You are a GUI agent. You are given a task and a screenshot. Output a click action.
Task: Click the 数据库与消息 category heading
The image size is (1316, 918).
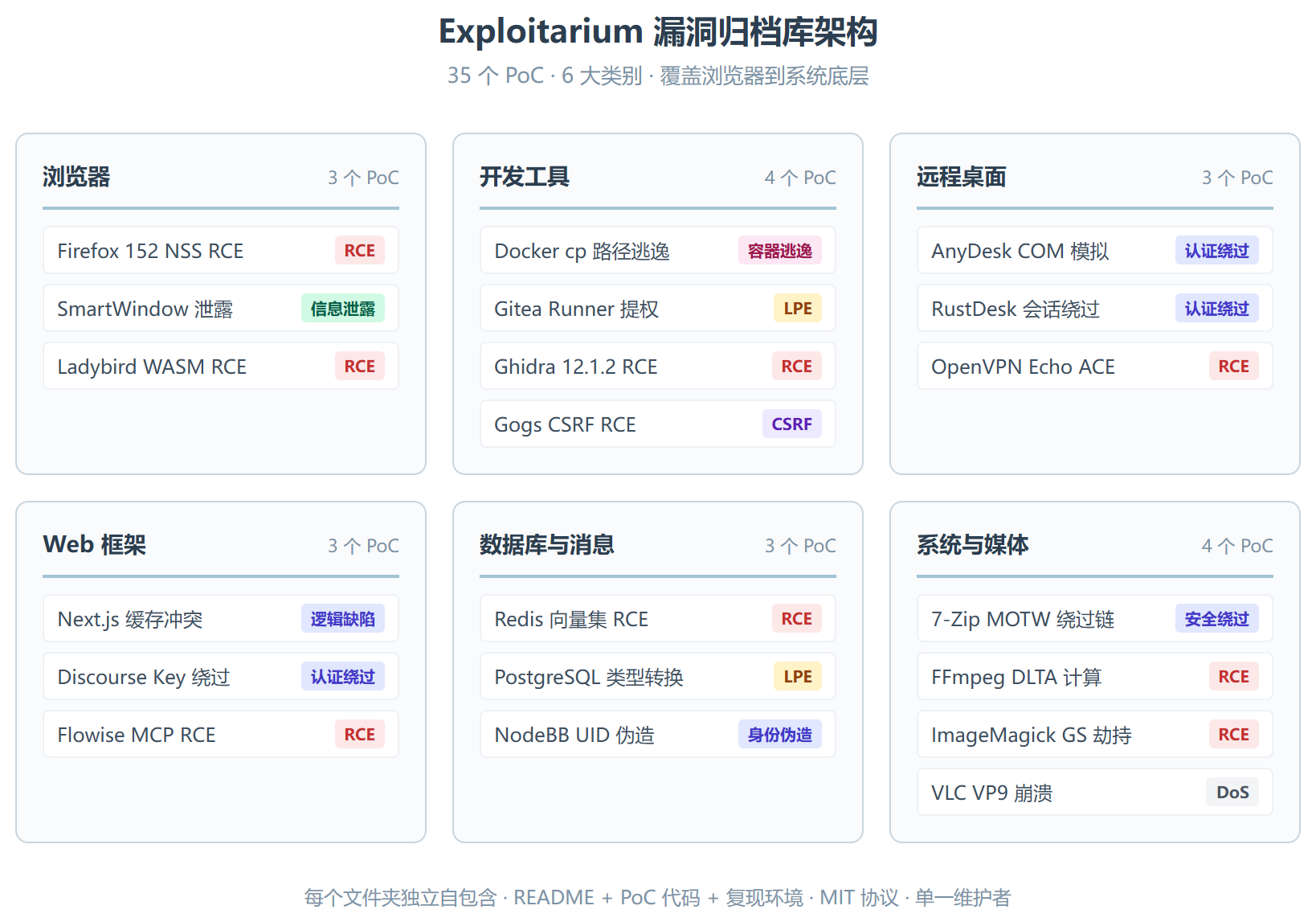tap(547, 545)
